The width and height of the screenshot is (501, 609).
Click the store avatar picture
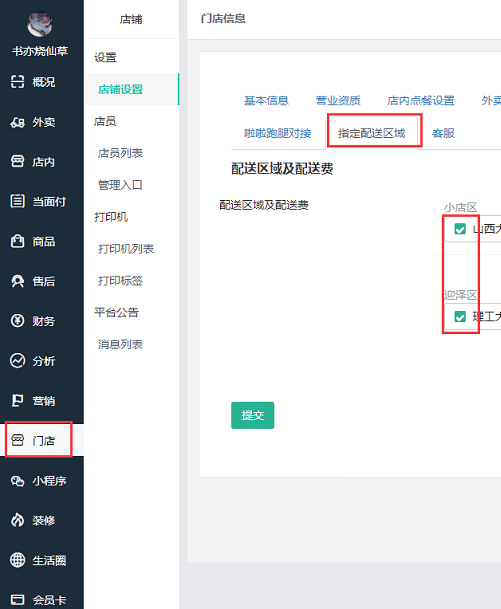pyautogui.click(x=40, y=24)
